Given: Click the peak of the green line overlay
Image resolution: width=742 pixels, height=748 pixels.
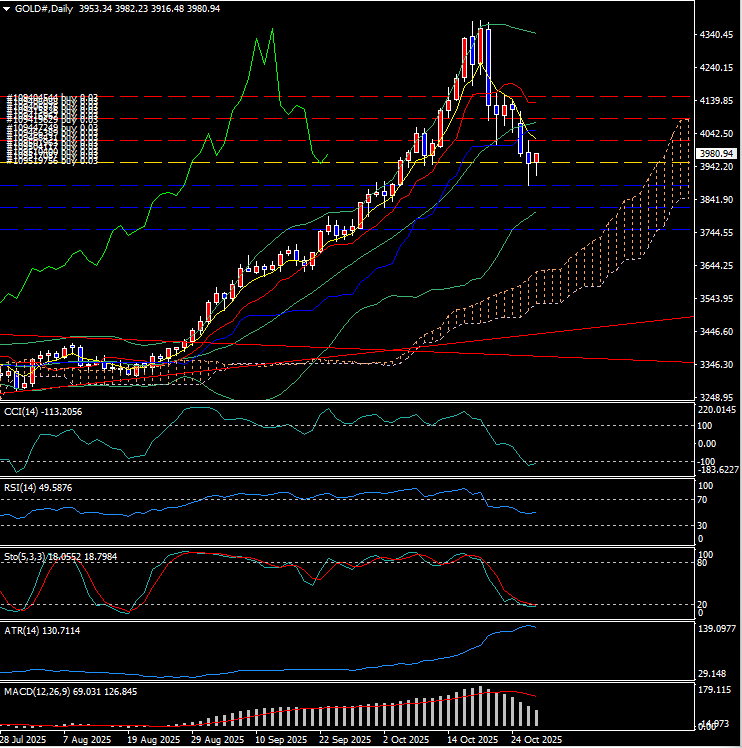Looking at the screenshot, I should tap(272, 31).
